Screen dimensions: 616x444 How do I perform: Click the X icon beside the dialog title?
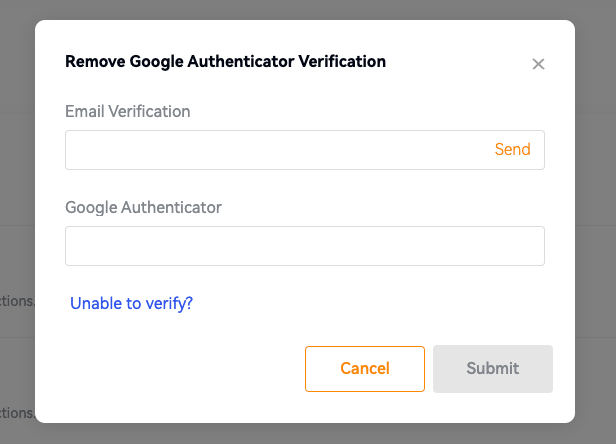pos(538,64)
